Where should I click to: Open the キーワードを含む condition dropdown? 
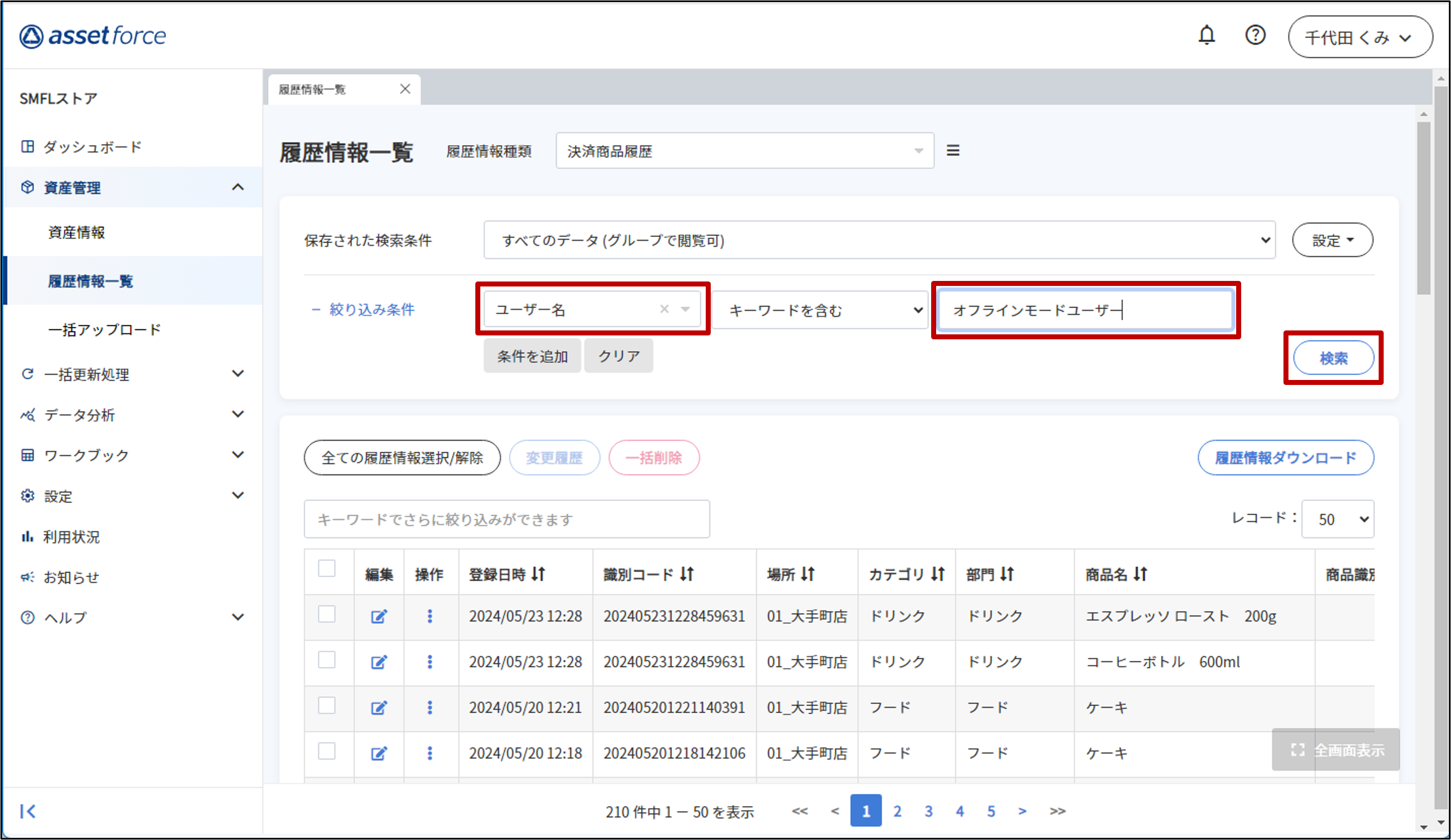pos(819,310)
